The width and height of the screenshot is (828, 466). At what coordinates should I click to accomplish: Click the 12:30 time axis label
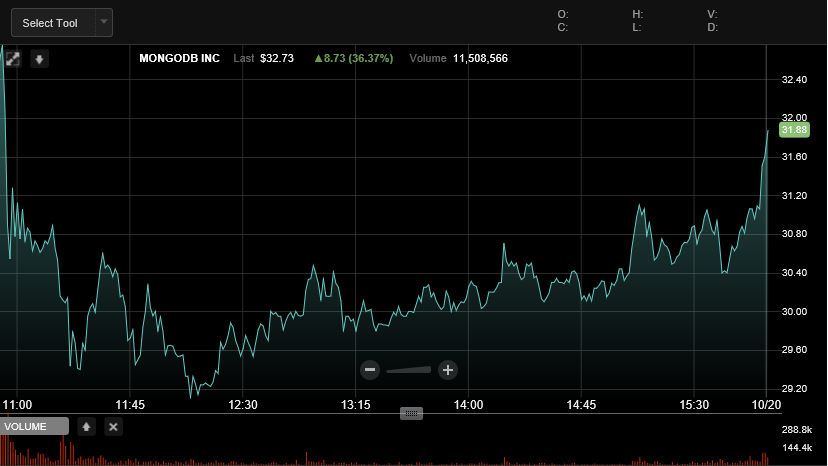(x=243, y=405)
